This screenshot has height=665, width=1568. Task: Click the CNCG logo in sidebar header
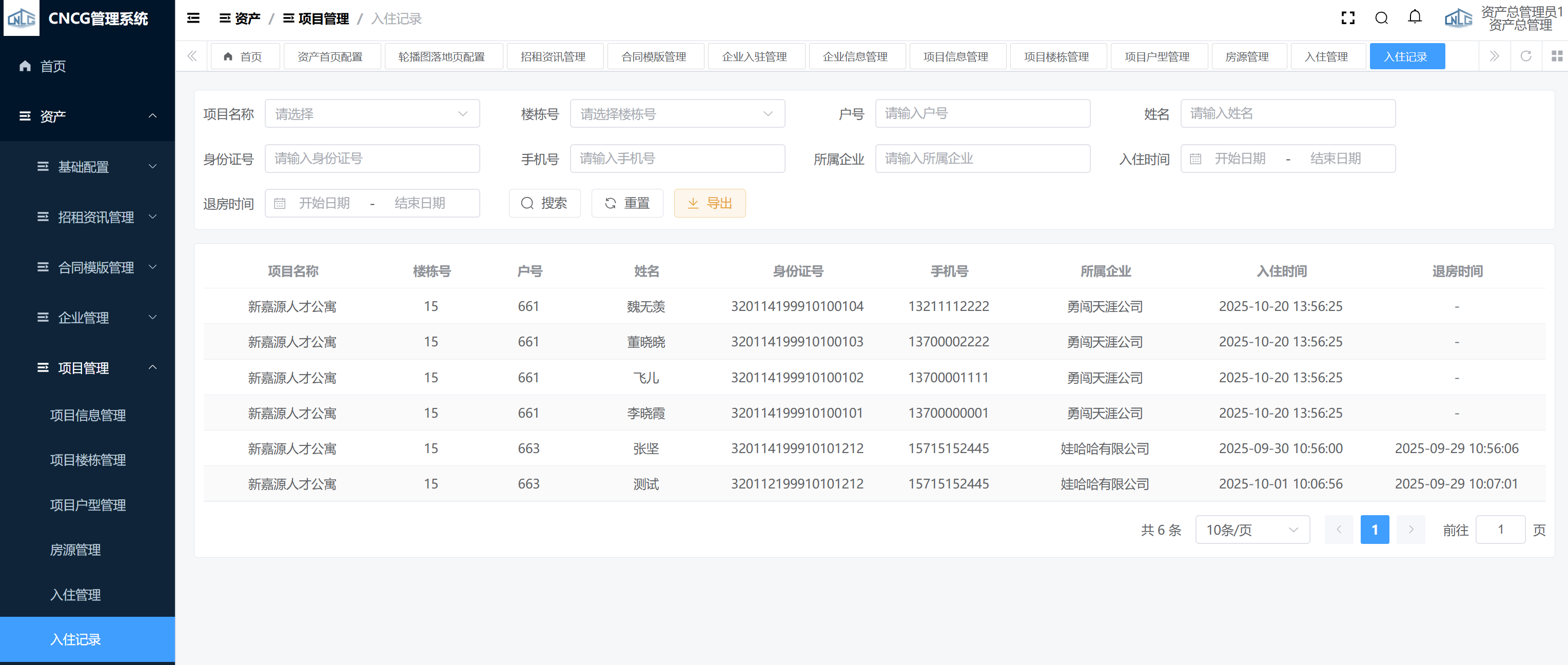22,18
